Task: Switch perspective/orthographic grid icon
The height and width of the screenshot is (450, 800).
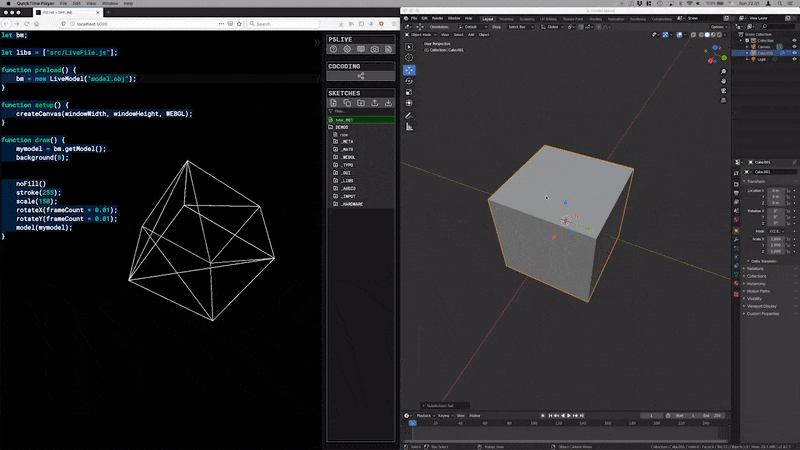Action: coord(723,101)
